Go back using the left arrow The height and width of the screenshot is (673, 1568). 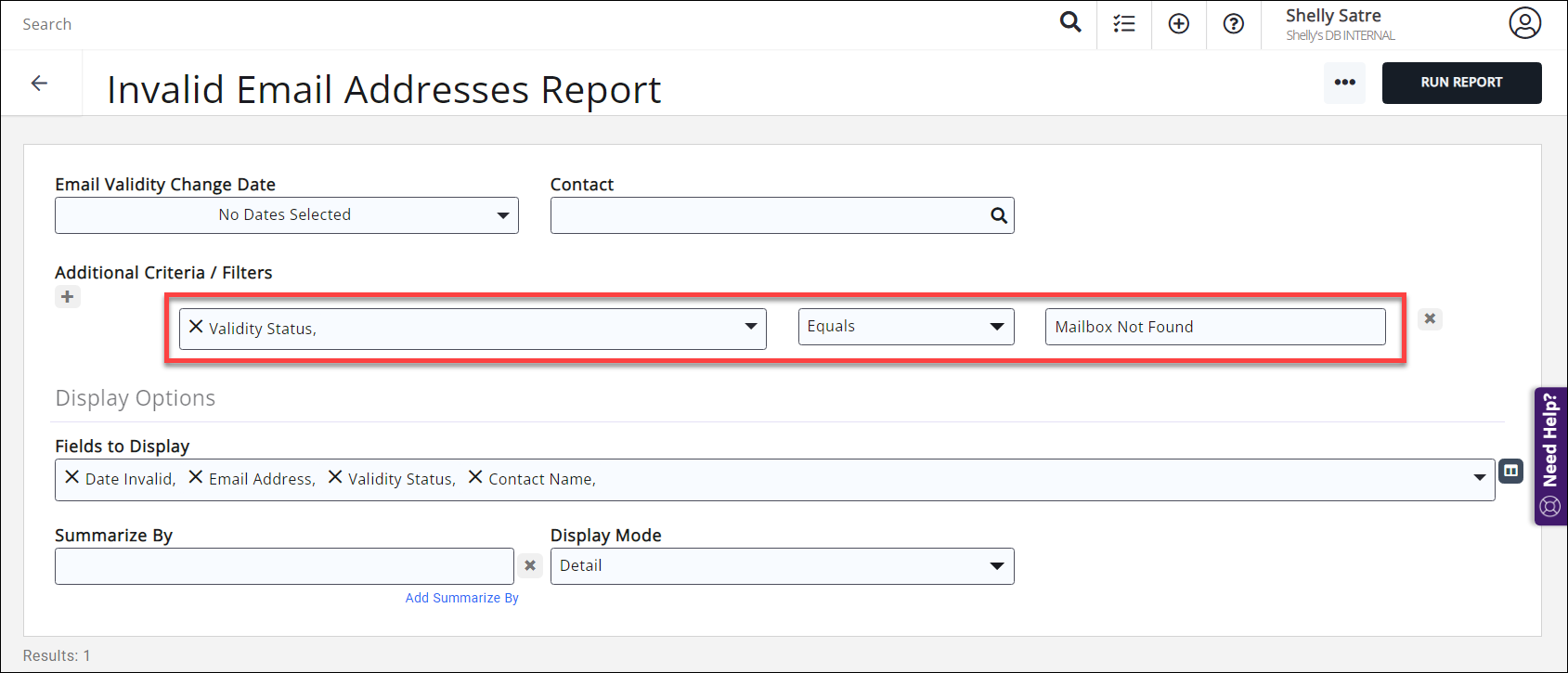tap(39, 84)
